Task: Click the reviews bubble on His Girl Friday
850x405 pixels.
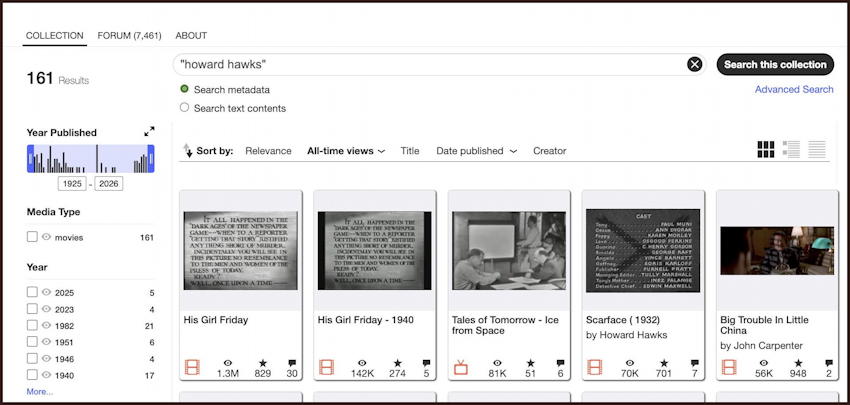Action: point(292,363)
